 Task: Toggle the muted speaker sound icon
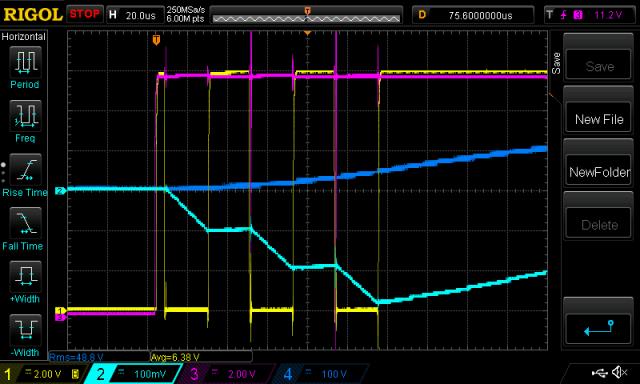620,372
